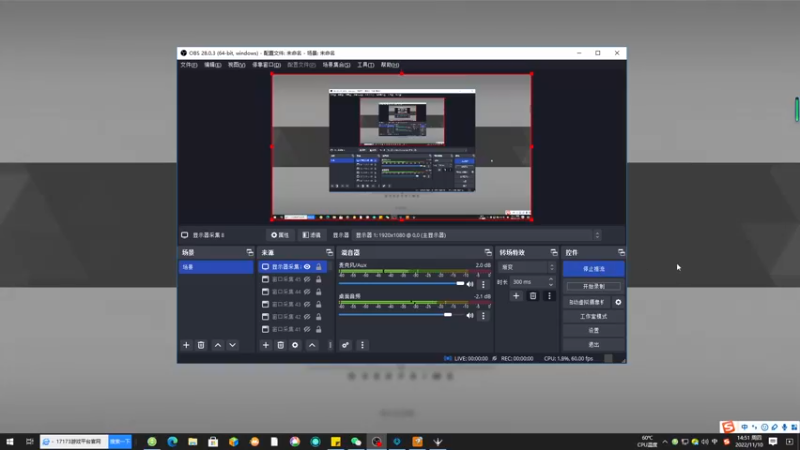Open the display selection dropdown
The image size is (800, 450).
(x=477, y=235)
